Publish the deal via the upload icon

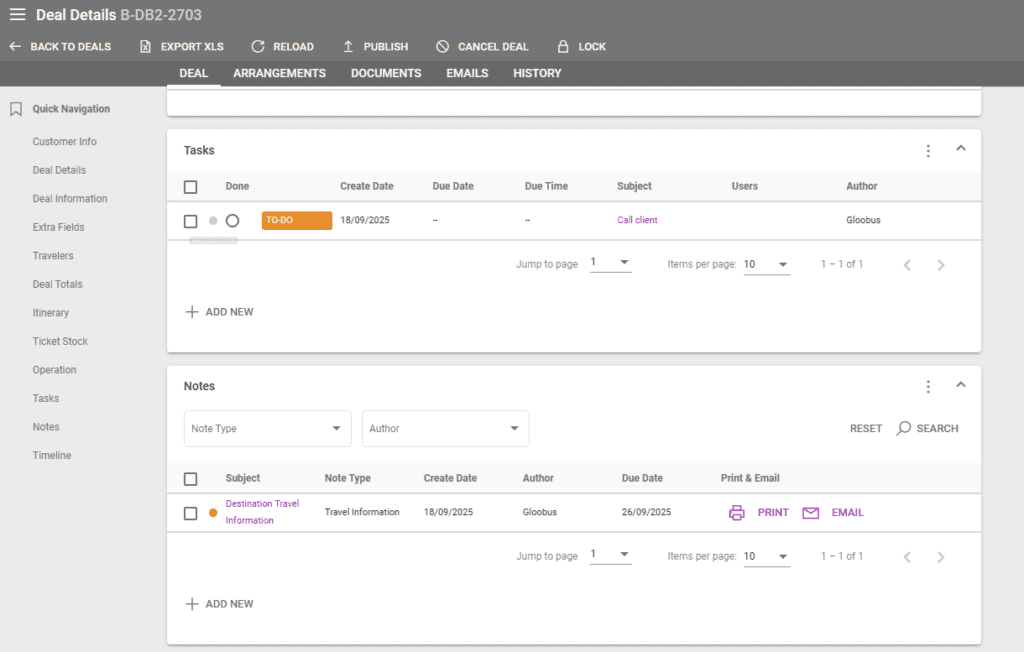pyautogui.click(x=348, y=46)
